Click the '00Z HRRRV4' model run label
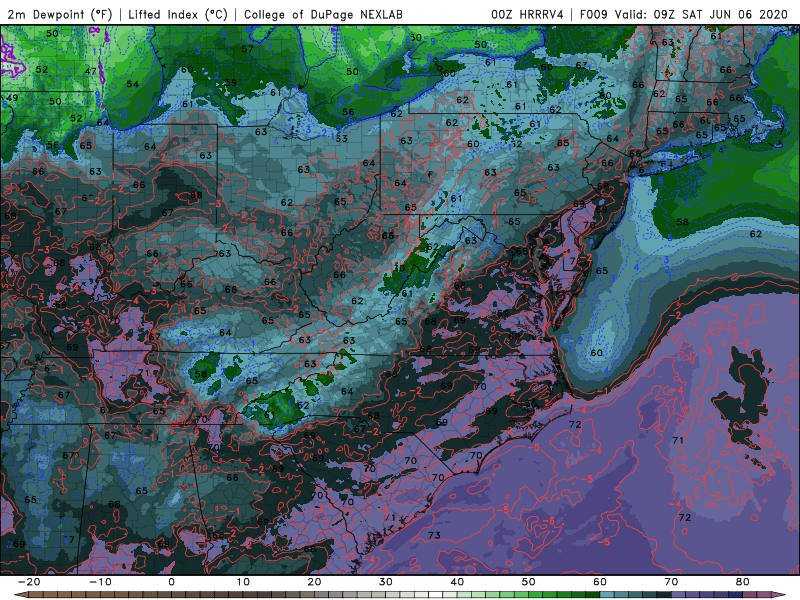 tap(527, 15)
